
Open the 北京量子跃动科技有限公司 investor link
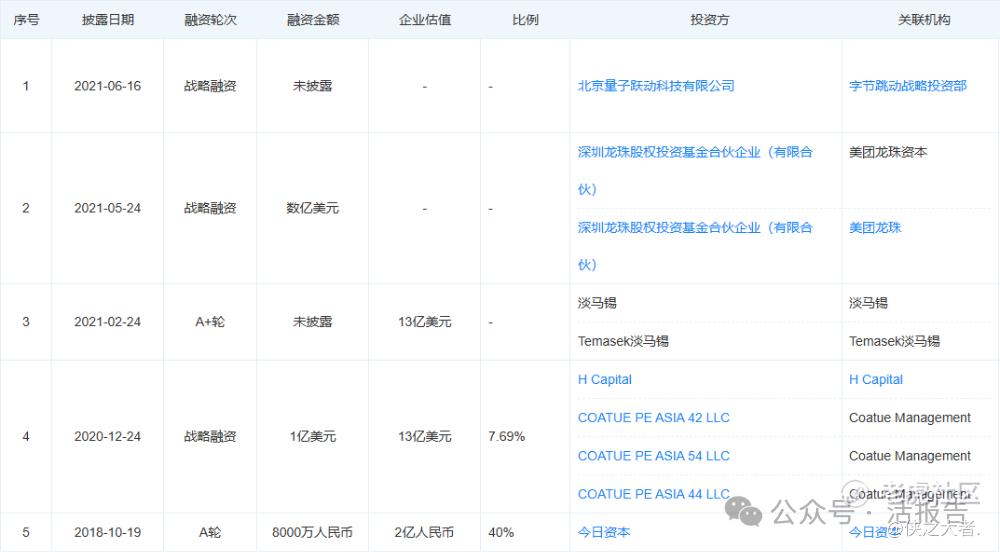(x=656, y=86)
